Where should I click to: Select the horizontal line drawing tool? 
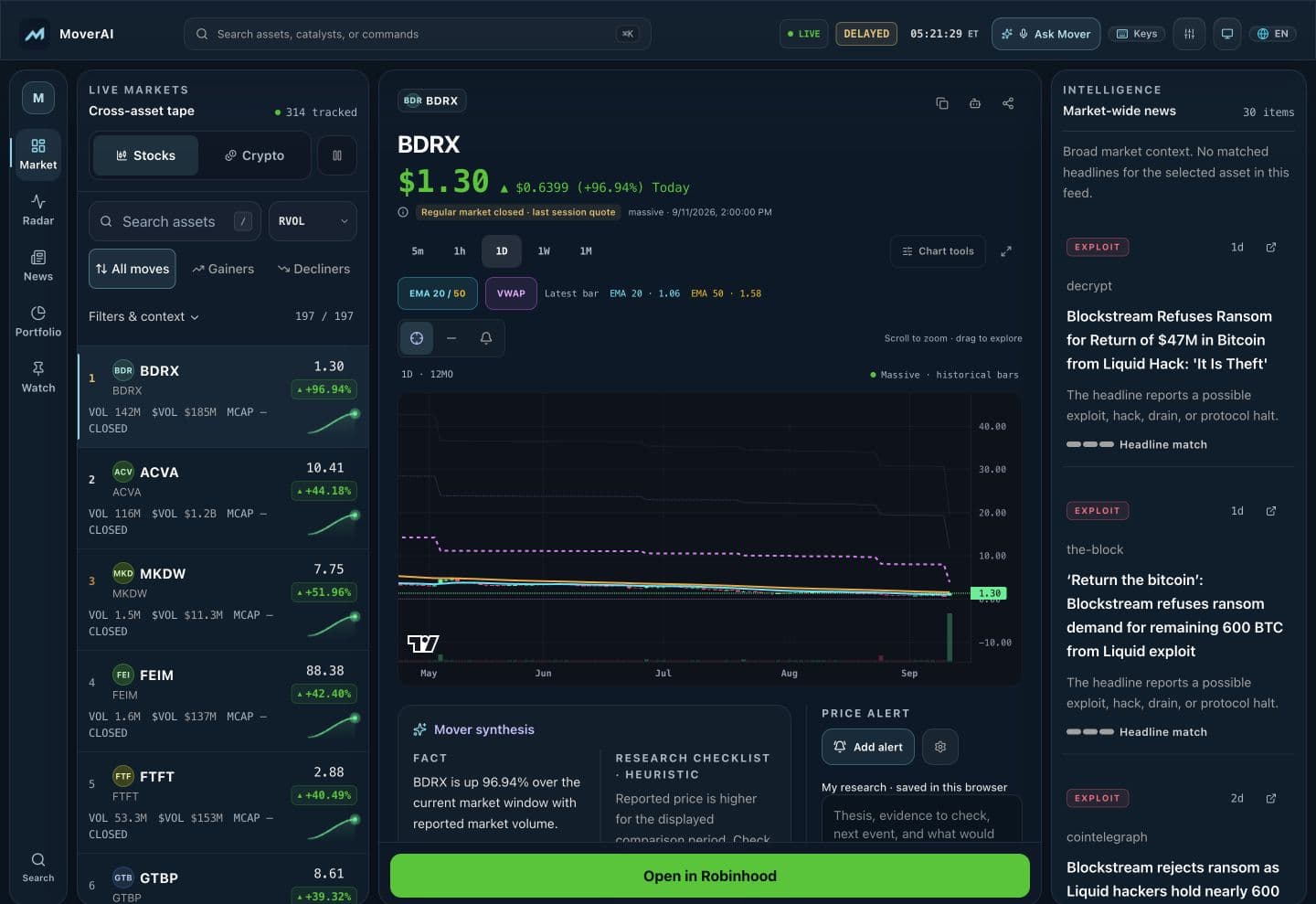click(x=451, y=338)
